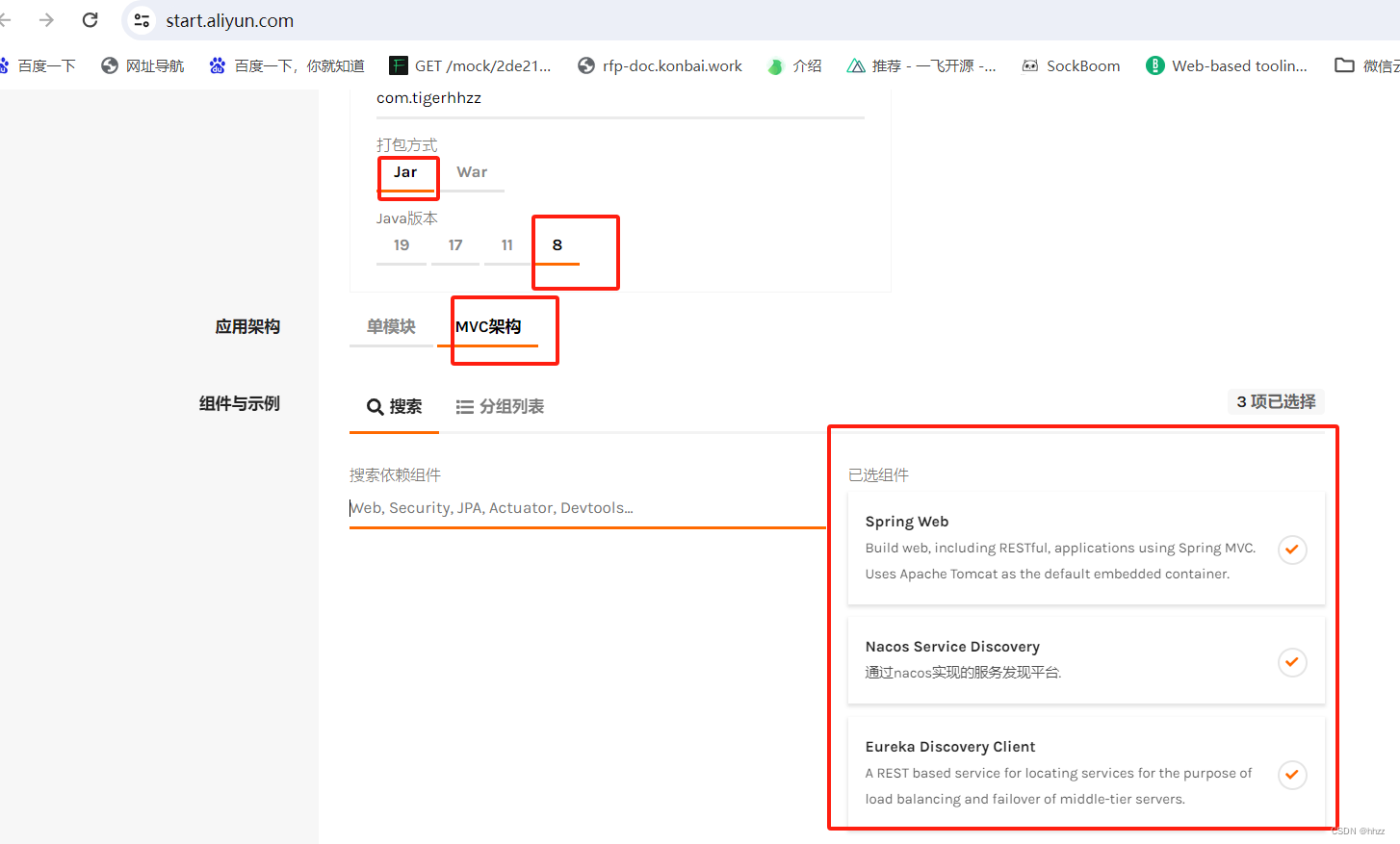
Task: Choose Java version 19
Action: (x=402, y=245)
